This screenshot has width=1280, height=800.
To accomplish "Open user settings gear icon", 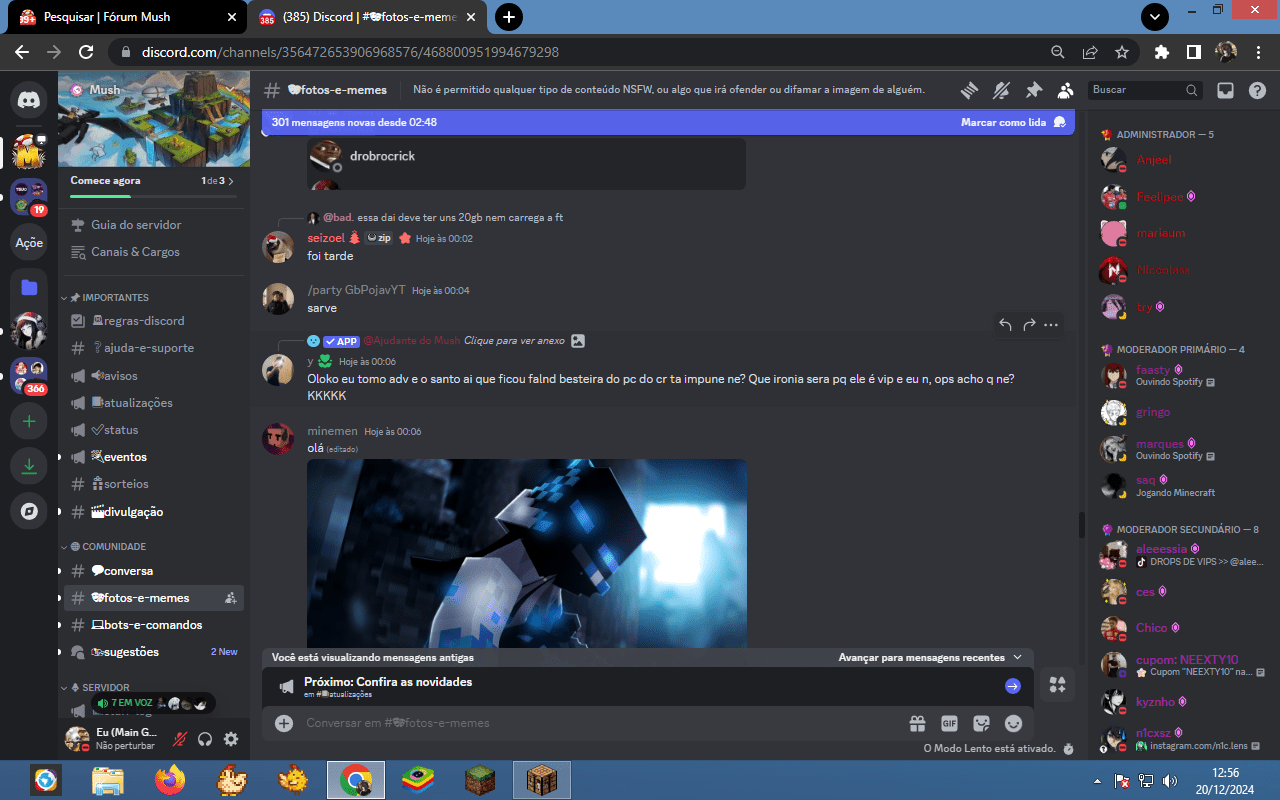I will (231, 739).
